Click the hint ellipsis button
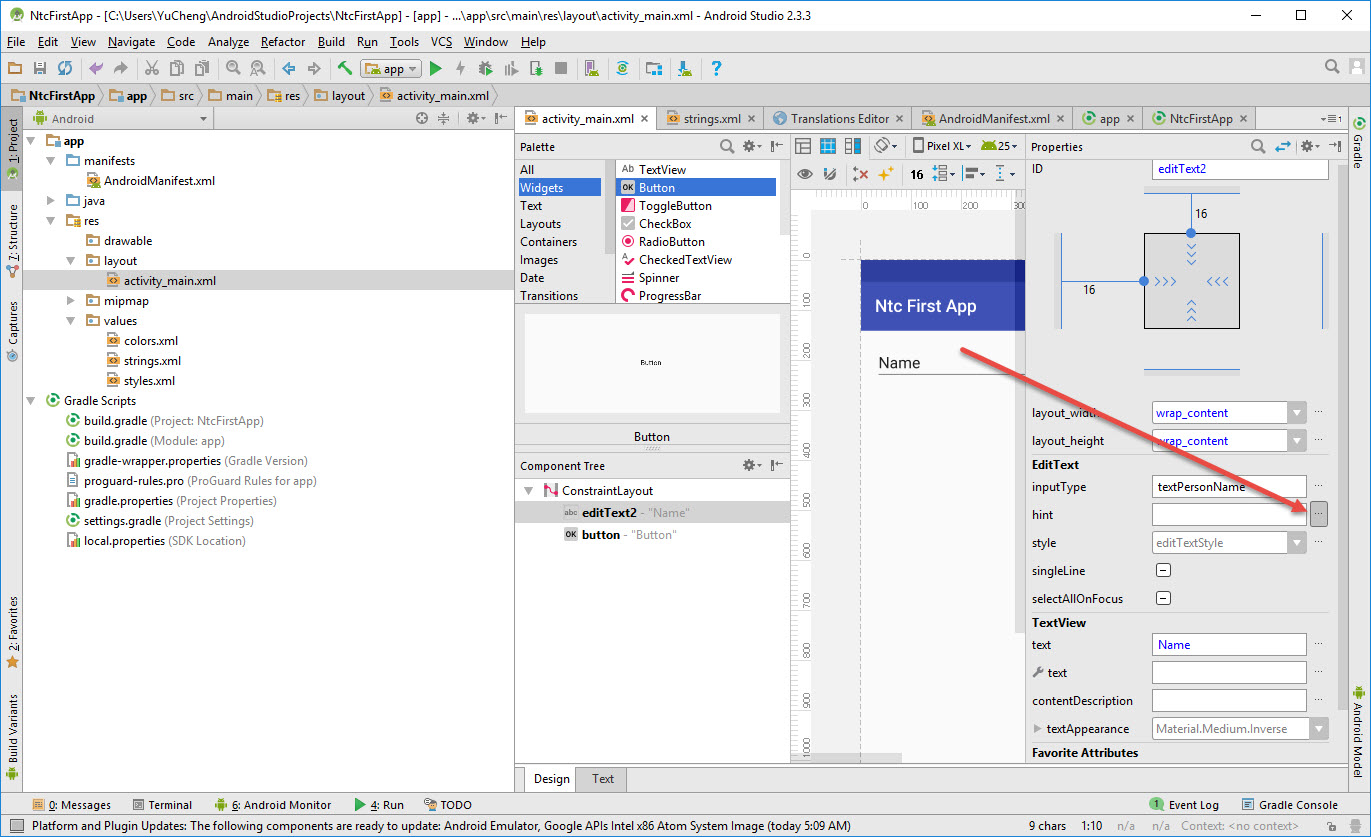Screen dimensions: 1371x837 tap(1319, 515)
